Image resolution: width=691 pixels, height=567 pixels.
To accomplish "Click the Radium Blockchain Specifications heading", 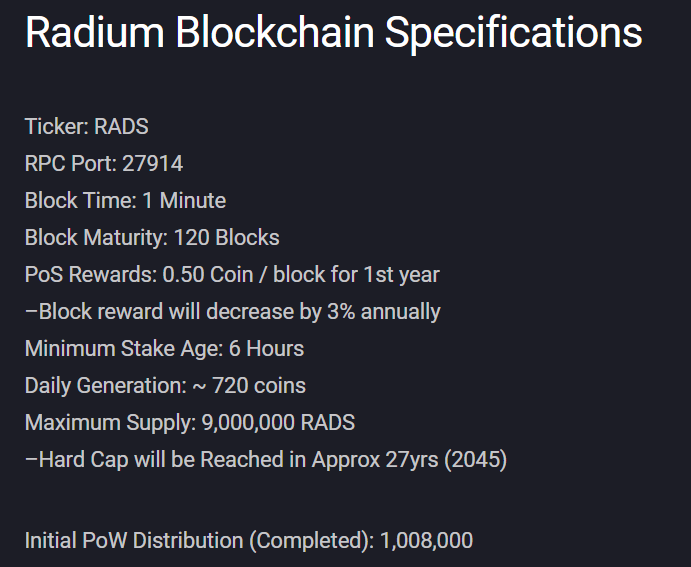I will click(x=333, y=34).
